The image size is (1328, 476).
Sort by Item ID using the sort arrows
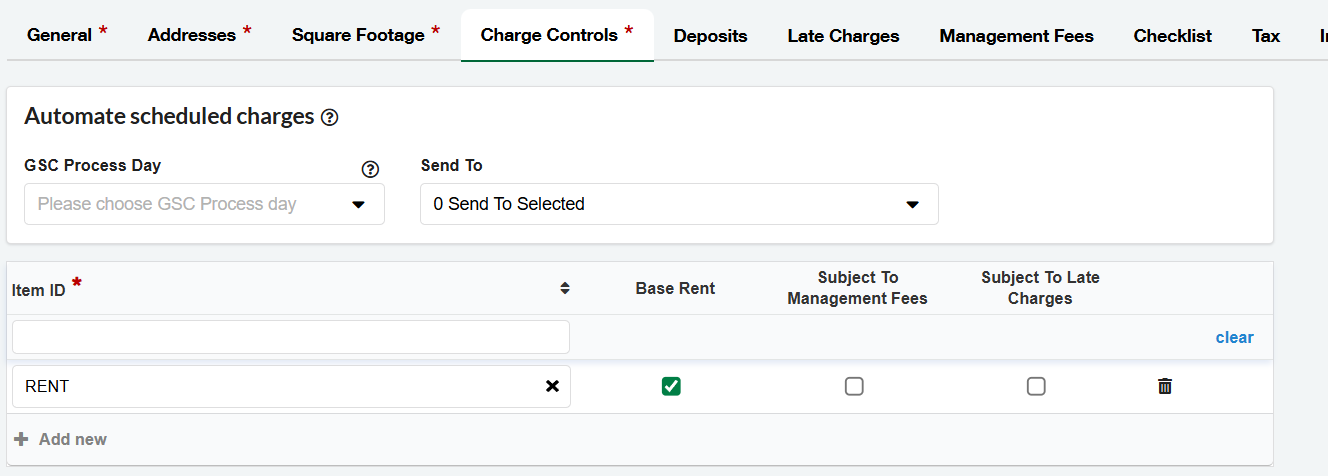tap(565, 288)
